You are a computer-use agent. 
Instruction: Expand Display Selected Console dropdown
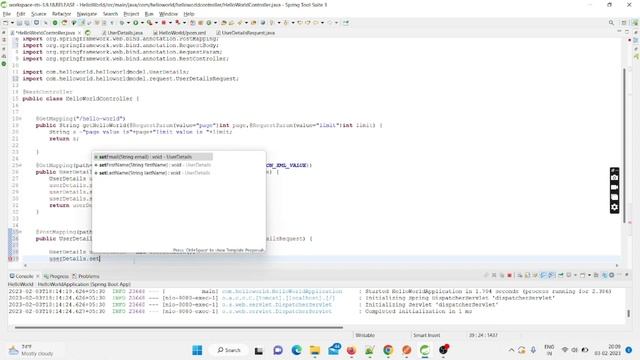(x=575, y=276)
